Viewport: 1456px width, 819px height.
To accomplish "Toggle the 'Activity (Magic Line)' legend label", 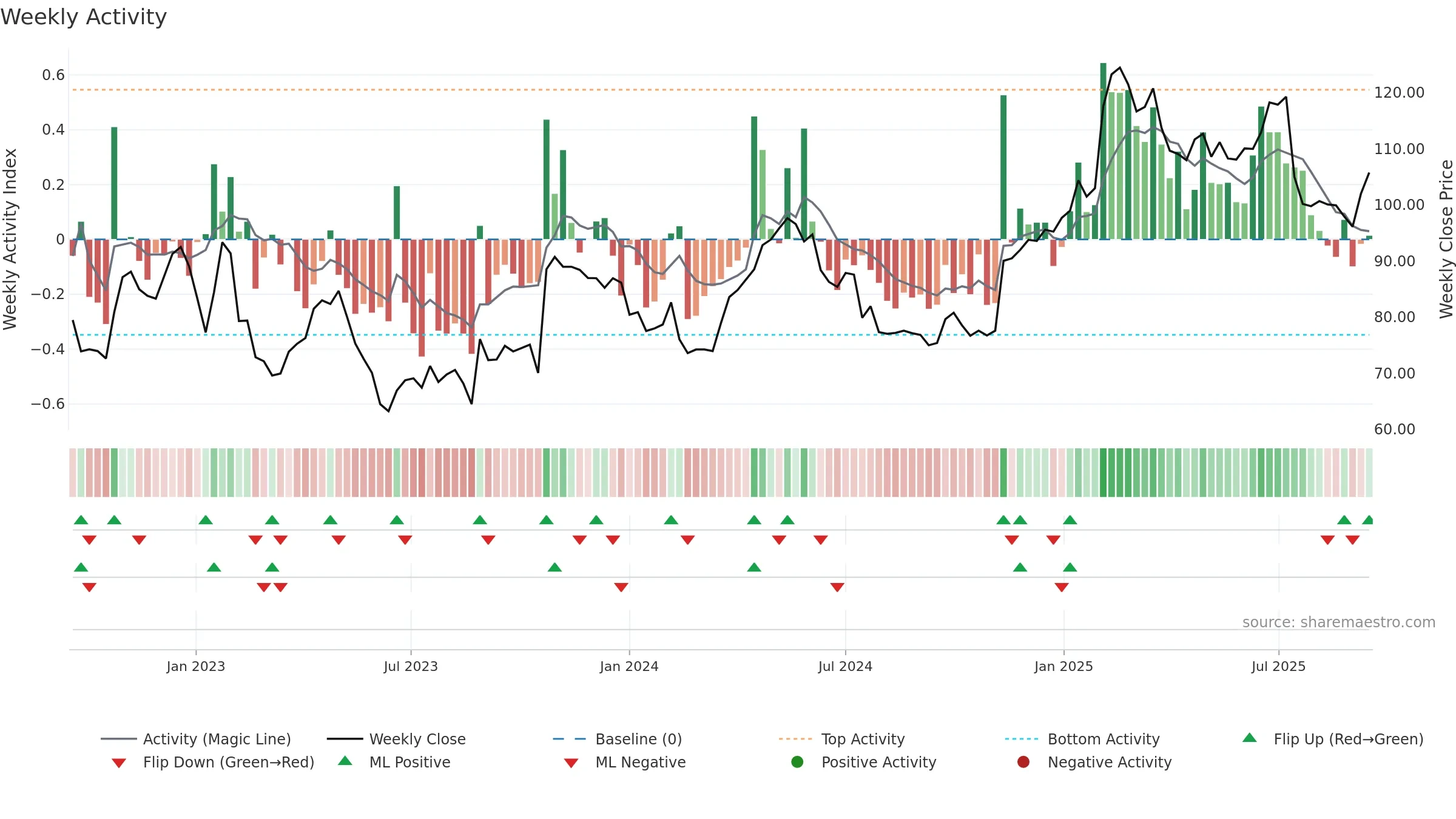I will point(217,739).
